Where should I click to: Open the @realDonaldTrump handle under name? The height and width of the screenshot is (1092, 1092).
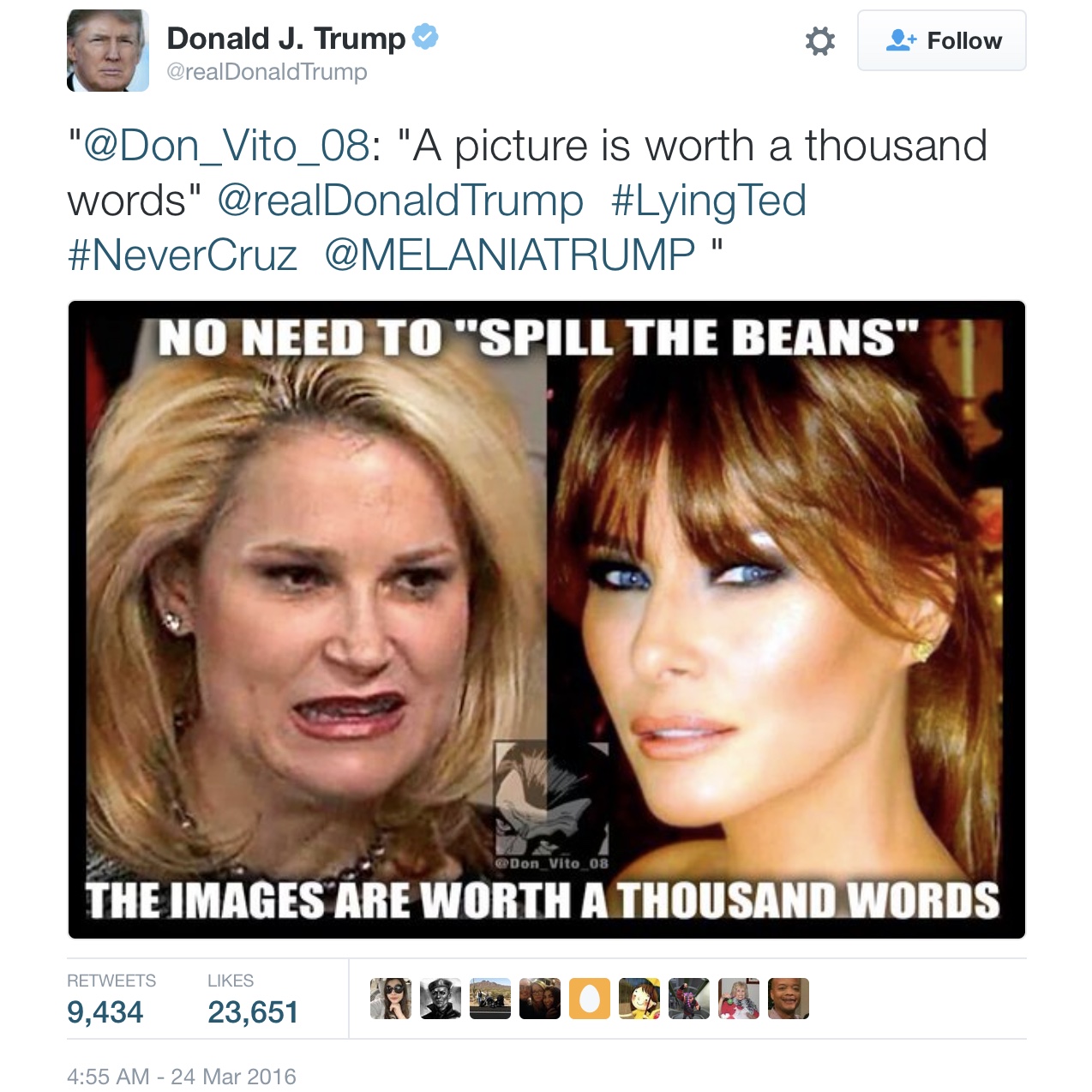coord(267,72)
